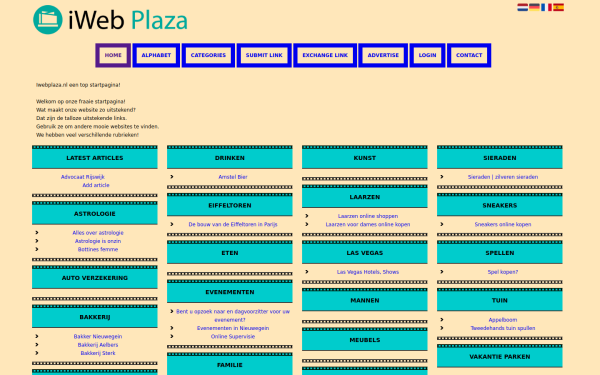Go to the Submit Link page
This screenshot has height=375, width=600.
[264, 55]
